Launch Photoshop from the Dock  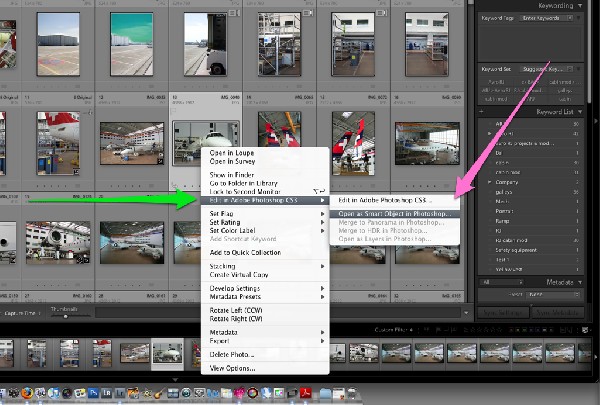93,393
